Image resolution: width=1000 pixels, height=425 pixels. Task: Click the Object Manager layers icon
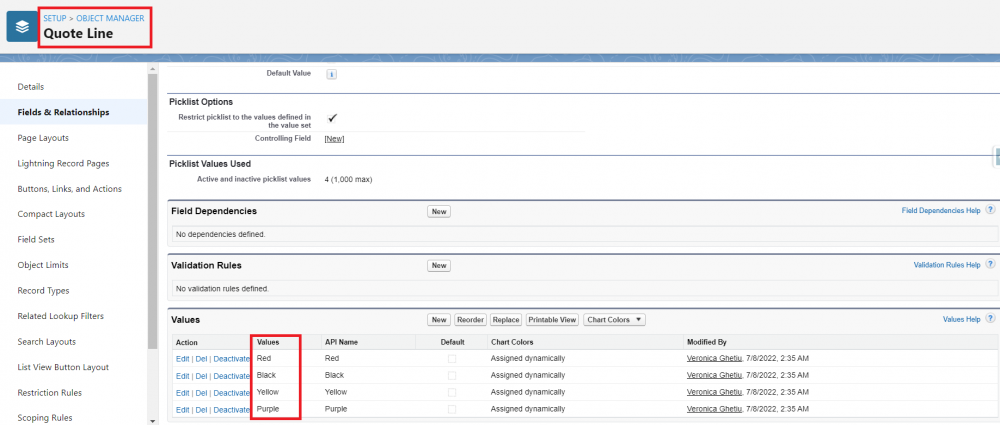(22, 27)
